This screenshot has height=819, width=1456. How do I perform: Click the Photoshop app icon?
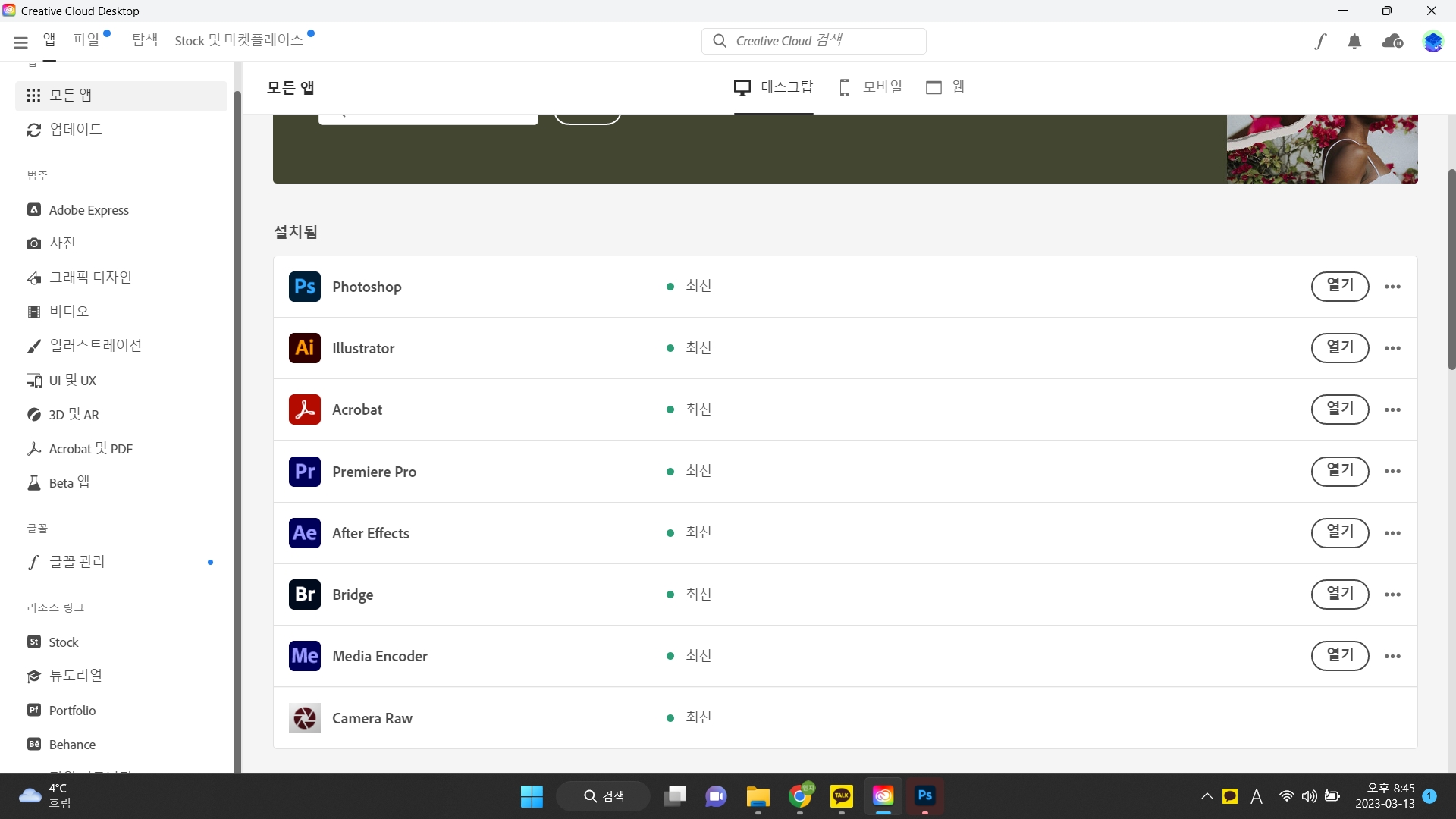pyautogui.click(x=305, y=287)
